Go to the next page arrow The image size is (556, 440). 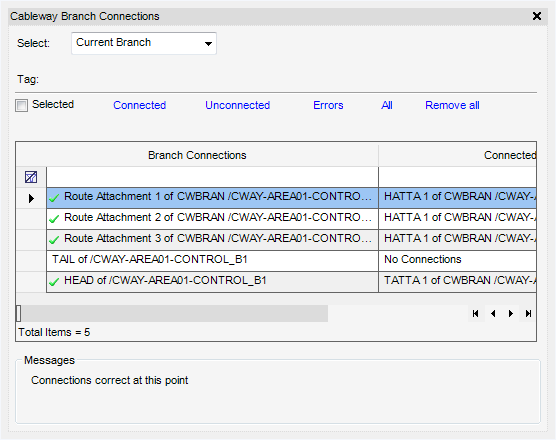tap(511, 313)
